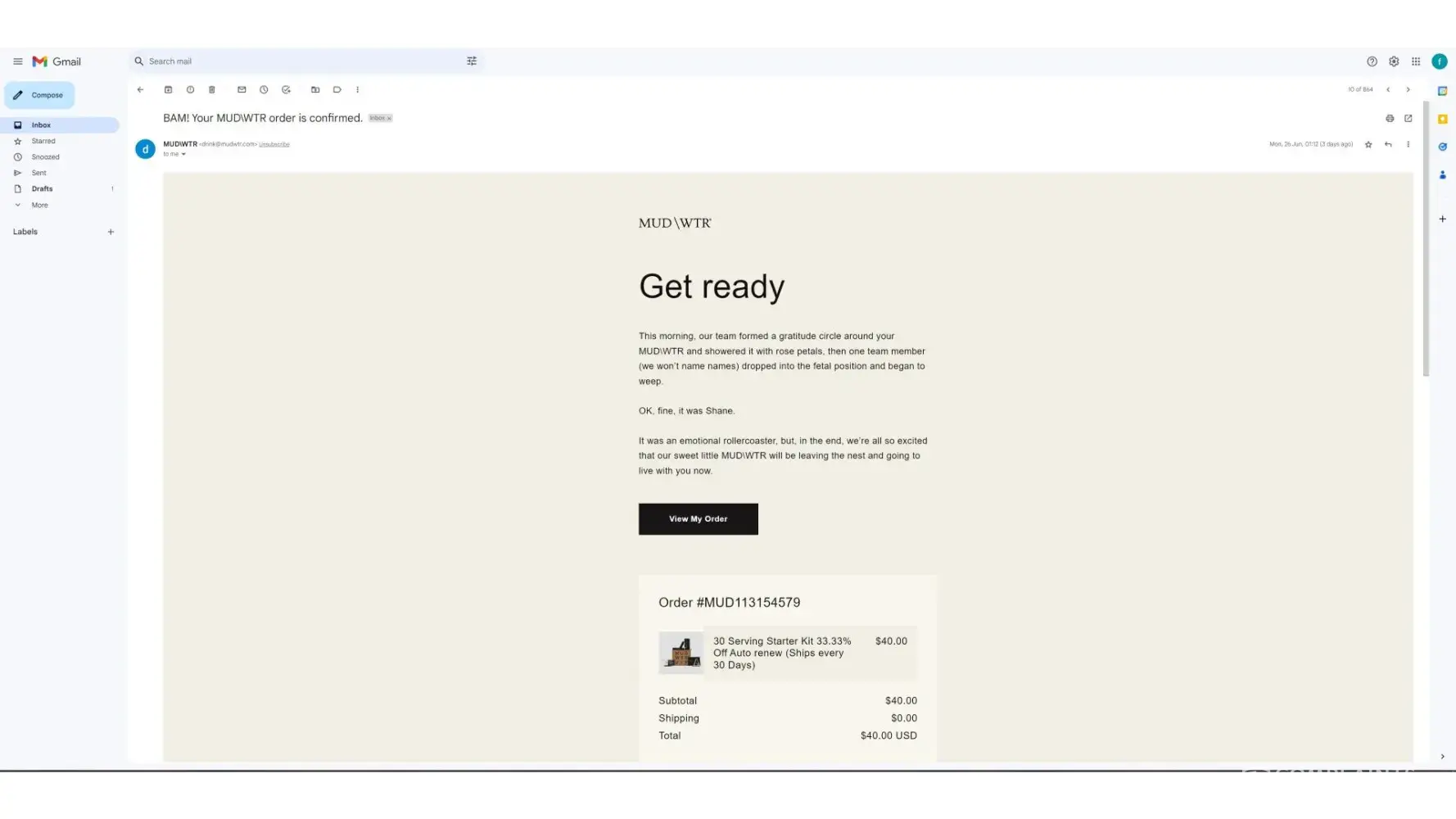The image size is (1456, 819).
Task: Reply to the MUD\WTR message
Action: pyautogui.click(x=1388, y=145)
